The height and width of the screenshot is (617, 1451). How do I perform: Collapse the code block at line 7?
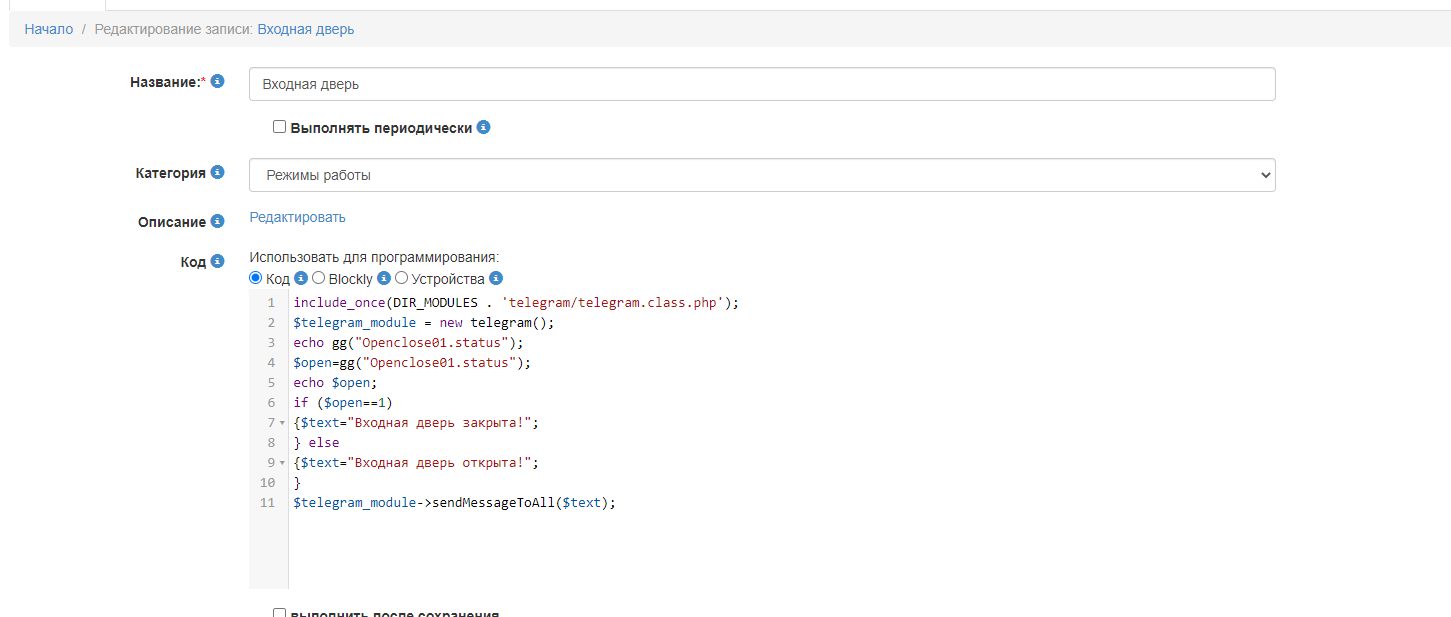coord(282,423)
